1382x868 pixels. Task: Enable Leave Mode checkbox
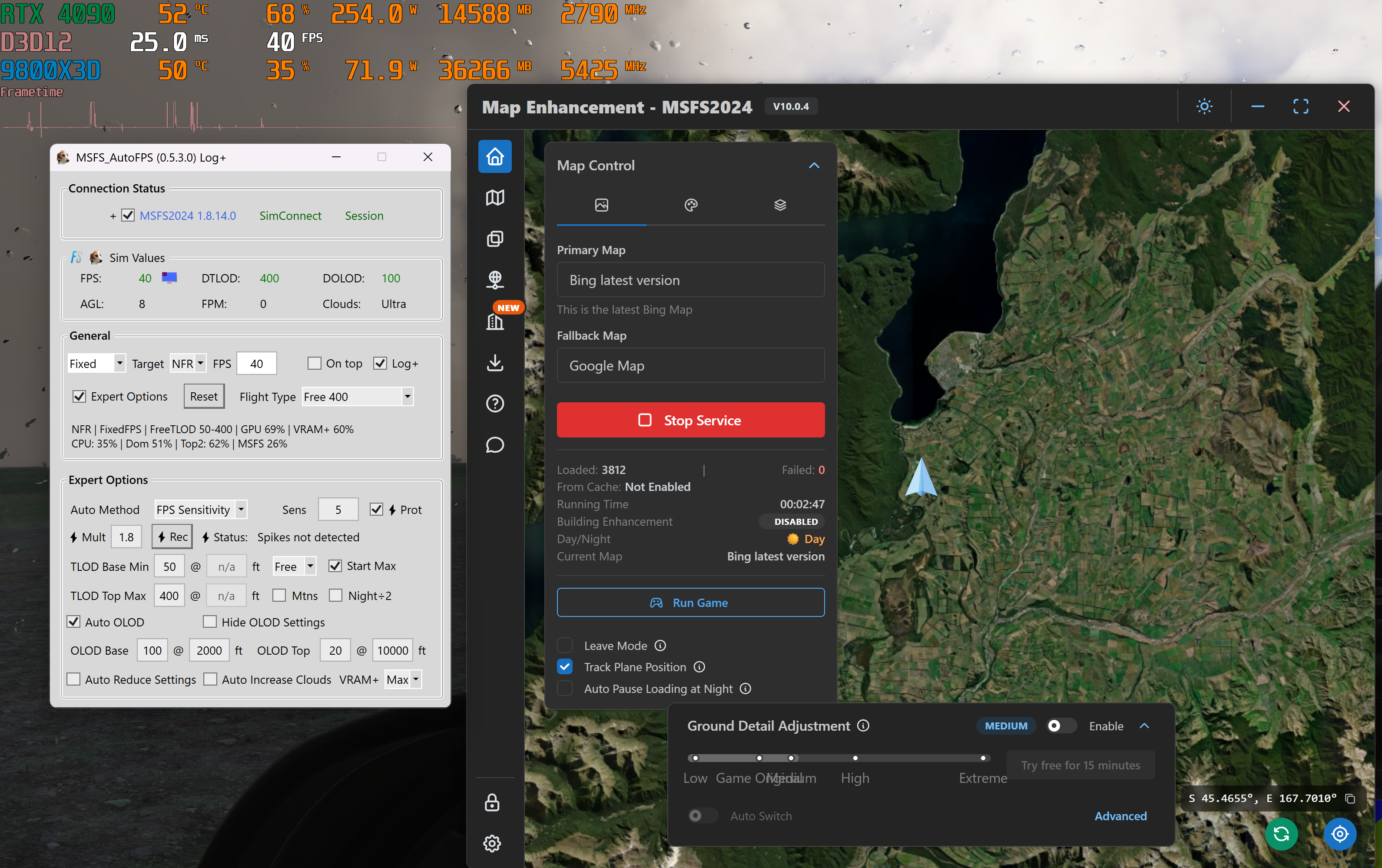(565, 646)
